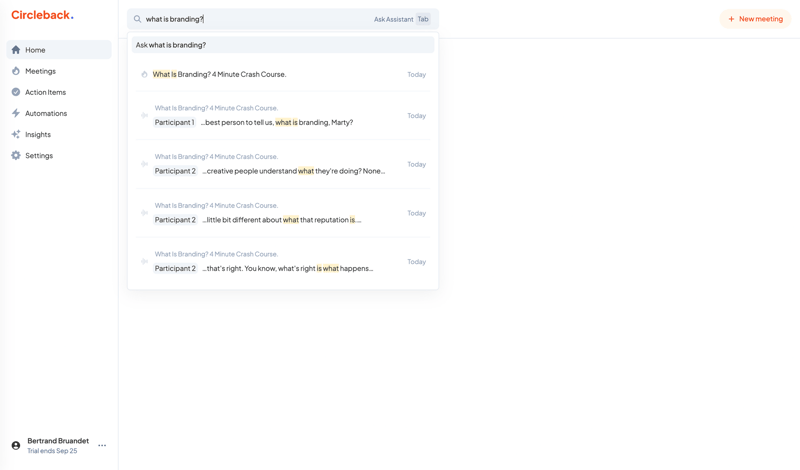Open Automations in sidebar
The width and height of the screenshot is (800, 470).
59,113
